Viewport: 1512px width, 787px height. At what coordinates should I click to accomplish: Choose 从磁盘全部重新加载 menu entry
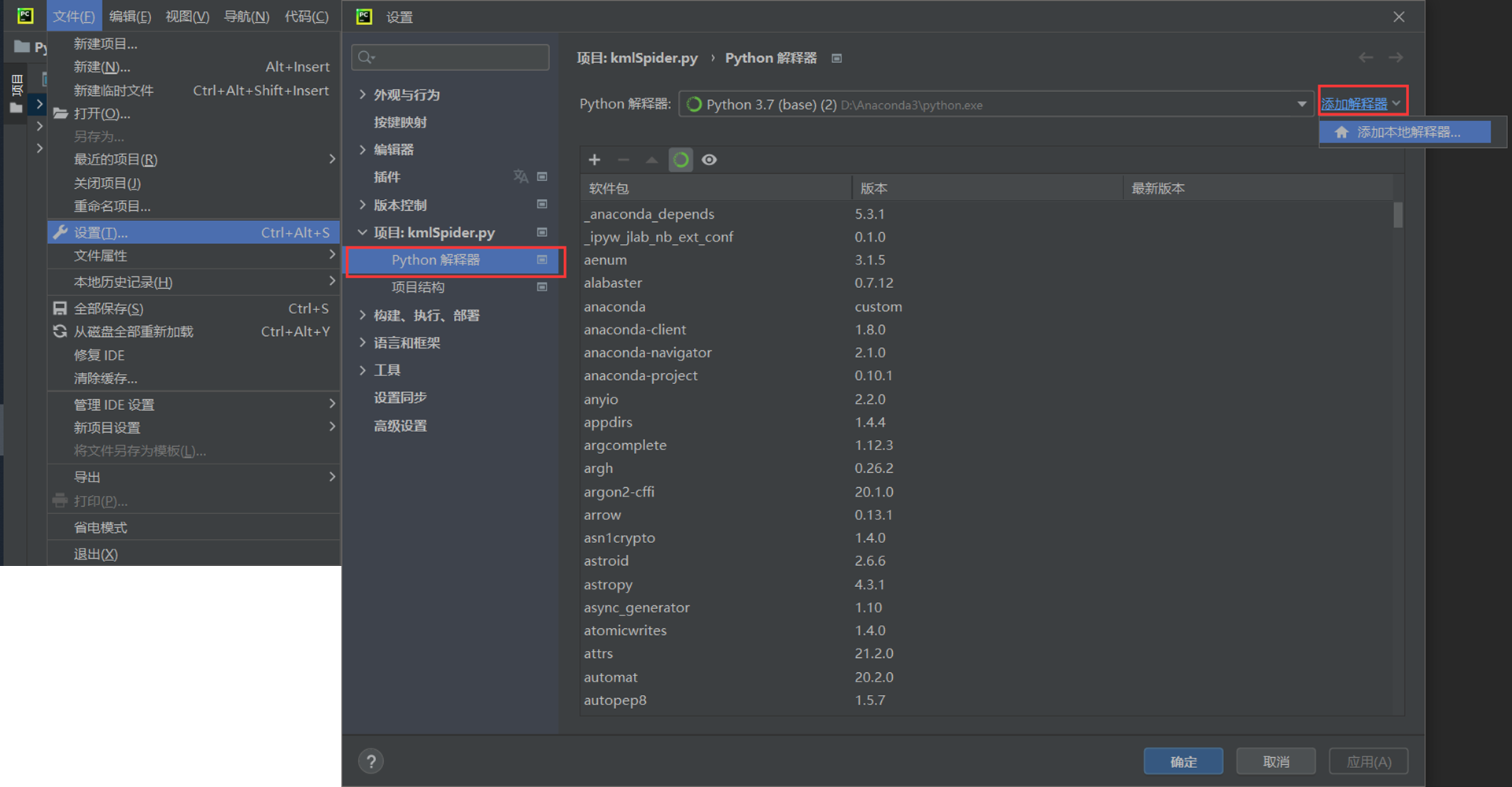click(194, 331)
